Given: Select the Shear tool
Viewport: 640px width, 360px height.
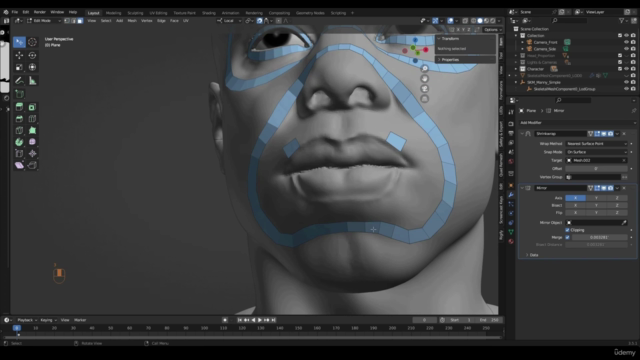Looking at the screenshot, I should [x=19, y=165].
